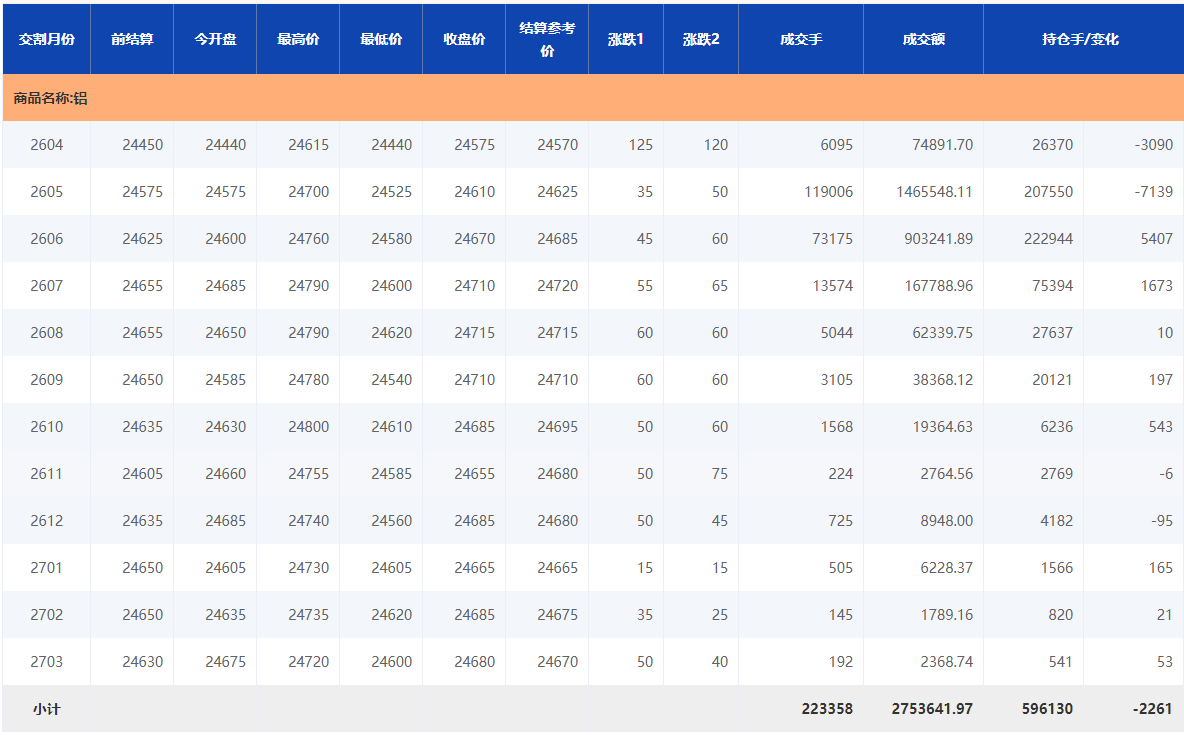Click the 持仓手/变化 column header
This screenshot has width=1184, height=735.
coord(1080,39)
